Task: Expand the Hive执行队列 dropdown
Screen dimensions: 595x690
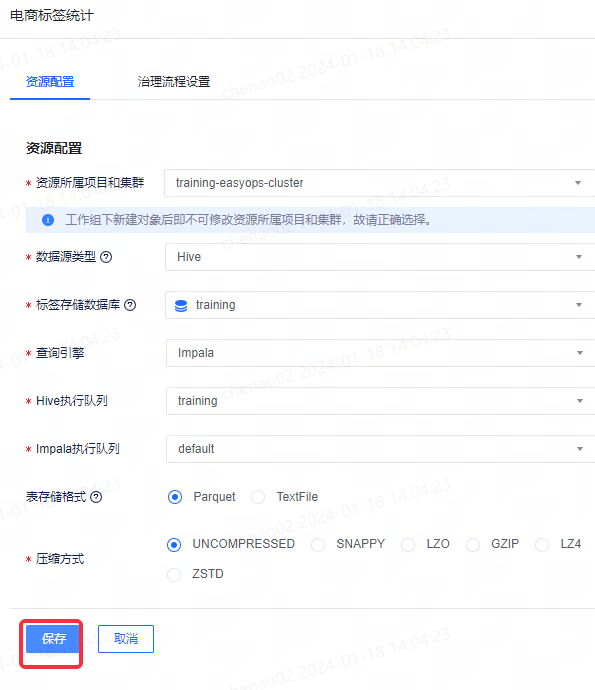Action: (x=381, y=401)
